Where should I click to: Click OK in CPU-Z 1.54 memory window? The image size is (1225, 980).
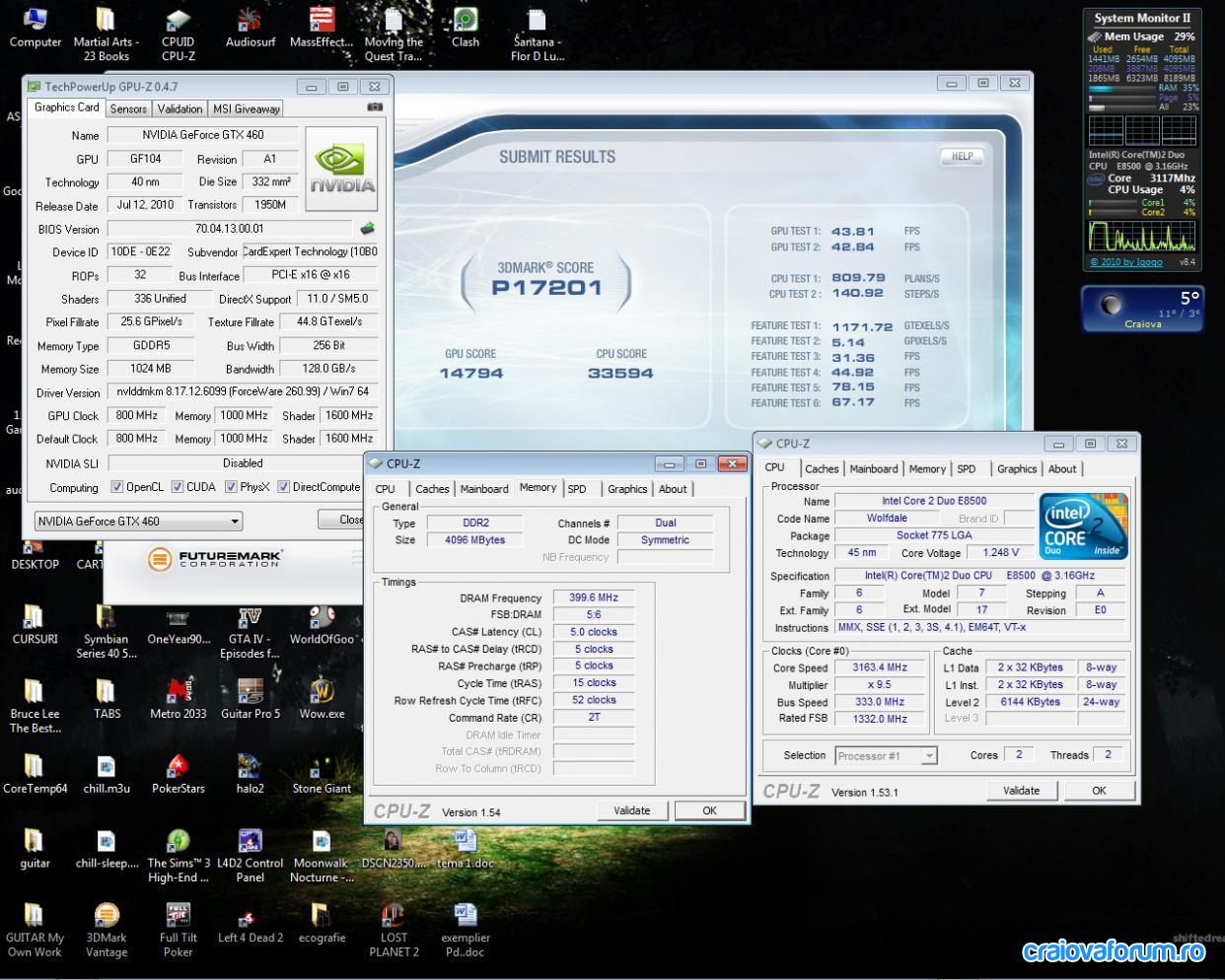click(709, 810)
